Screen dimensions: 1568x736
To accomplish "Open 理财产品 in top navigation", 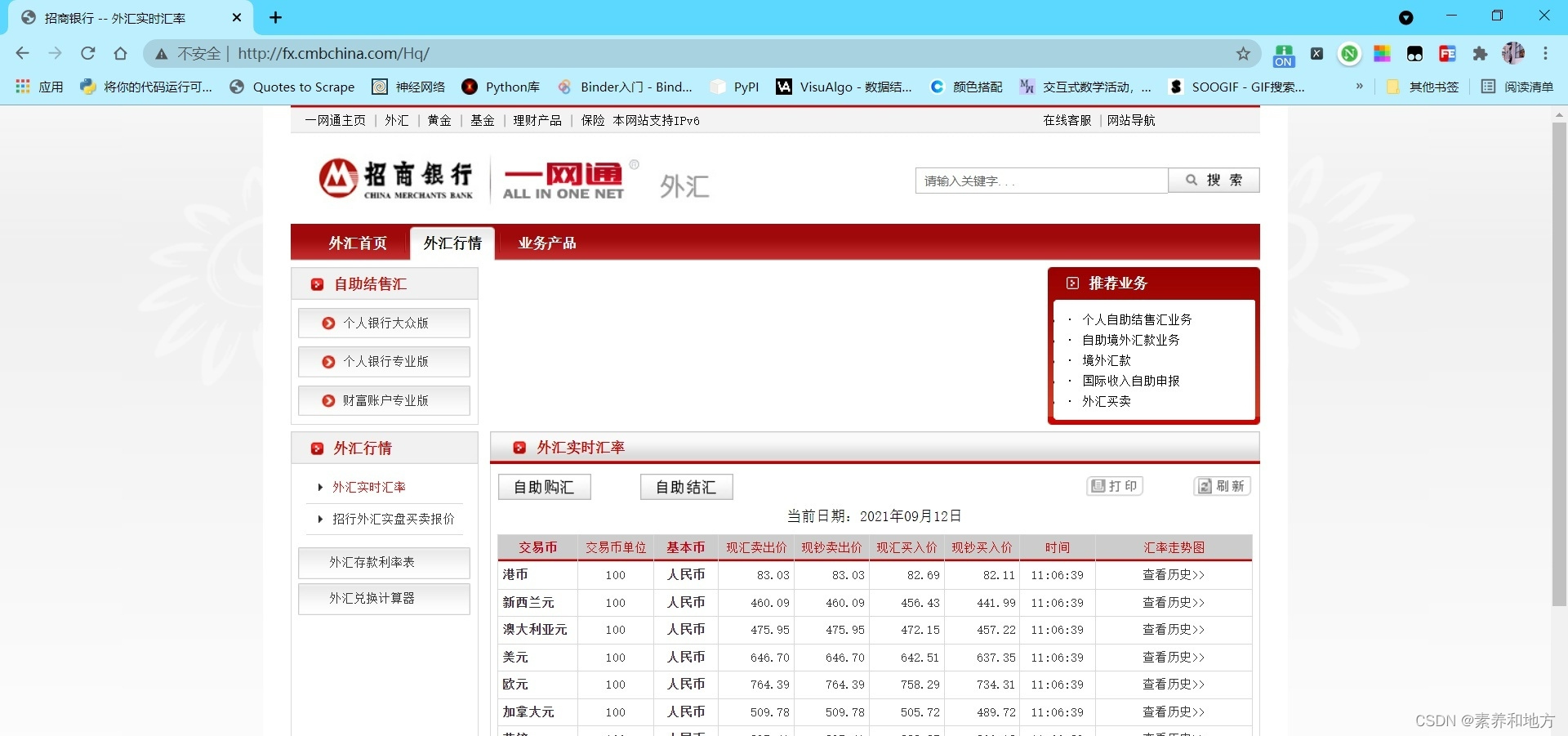I will (x=537, y=120).
